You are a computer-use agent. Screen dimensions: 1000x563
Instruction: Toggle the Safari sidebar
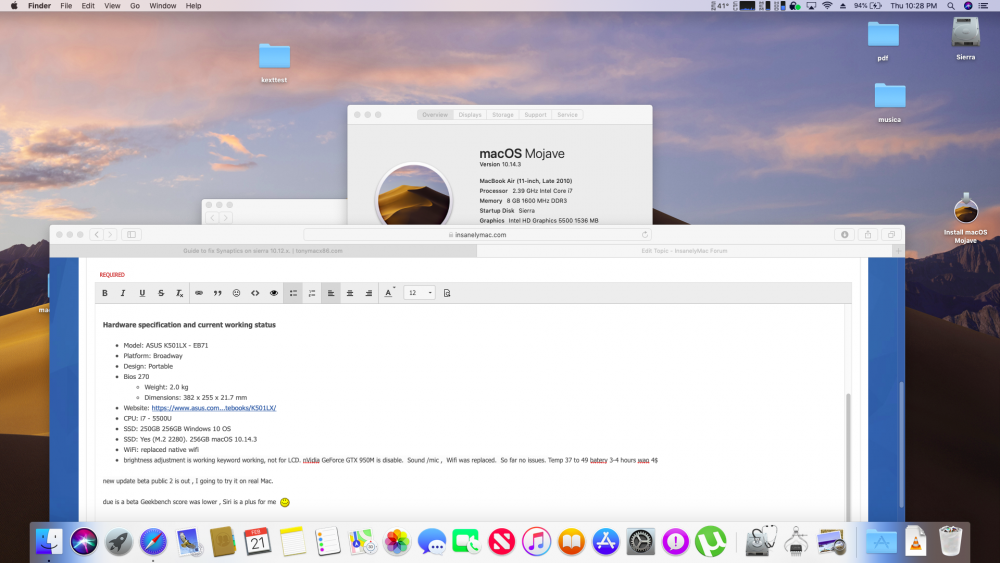click(131, 235)
